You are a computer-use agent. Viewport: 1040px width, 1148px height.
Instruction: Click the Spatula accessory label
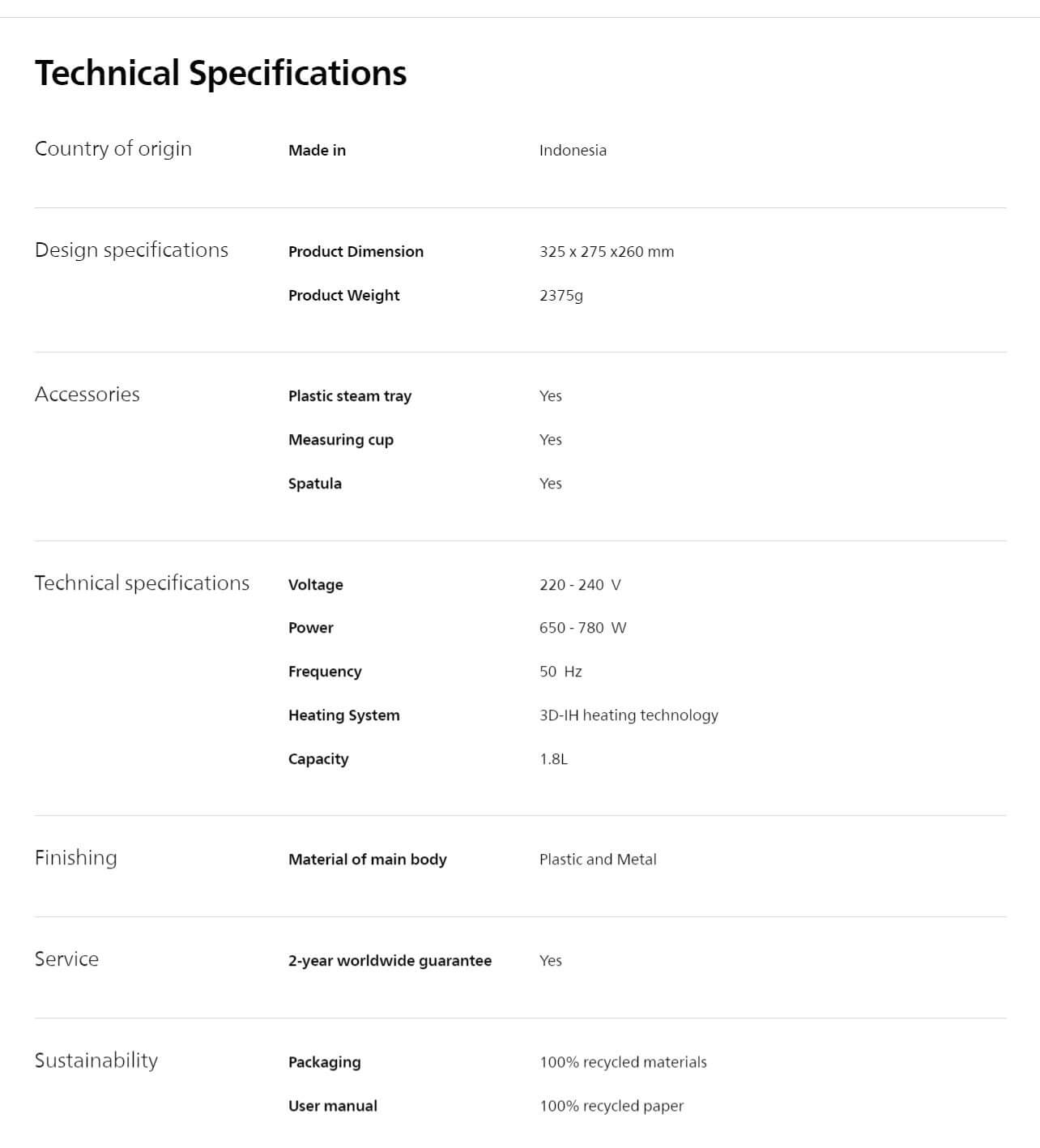pos(315,484)
